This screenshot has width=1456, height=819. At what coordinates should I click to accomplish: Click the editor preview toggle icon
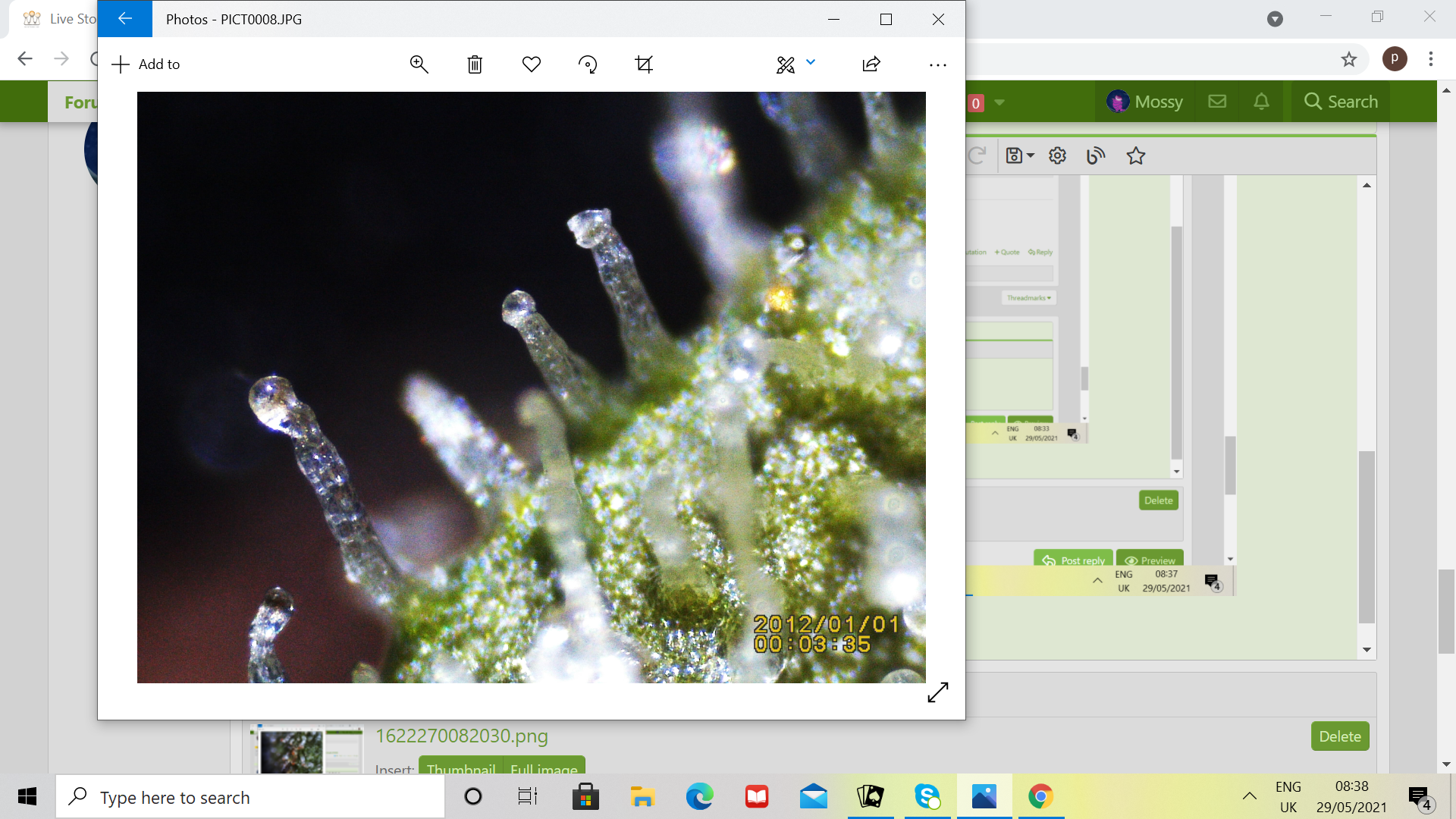point(1096,155)
